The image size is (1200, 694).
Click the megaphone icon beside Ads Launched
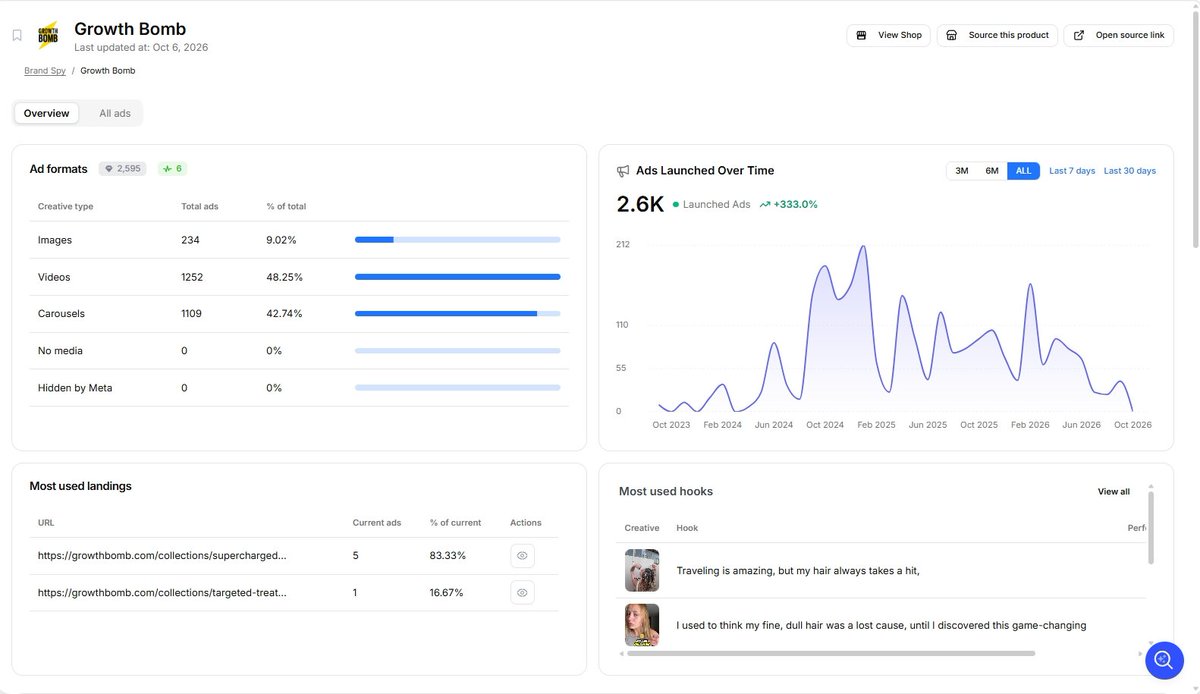click(x=623, y=171)
